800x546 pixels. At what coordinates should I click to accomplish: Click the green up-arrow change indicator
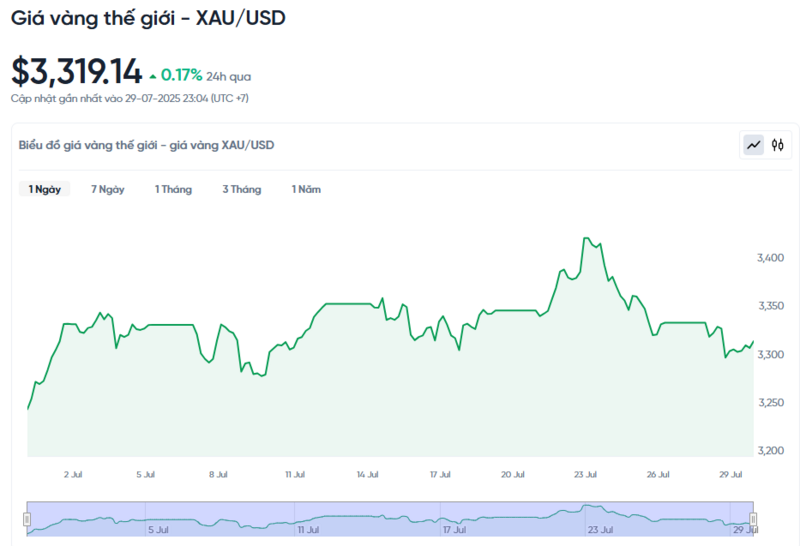click(152, 76)
